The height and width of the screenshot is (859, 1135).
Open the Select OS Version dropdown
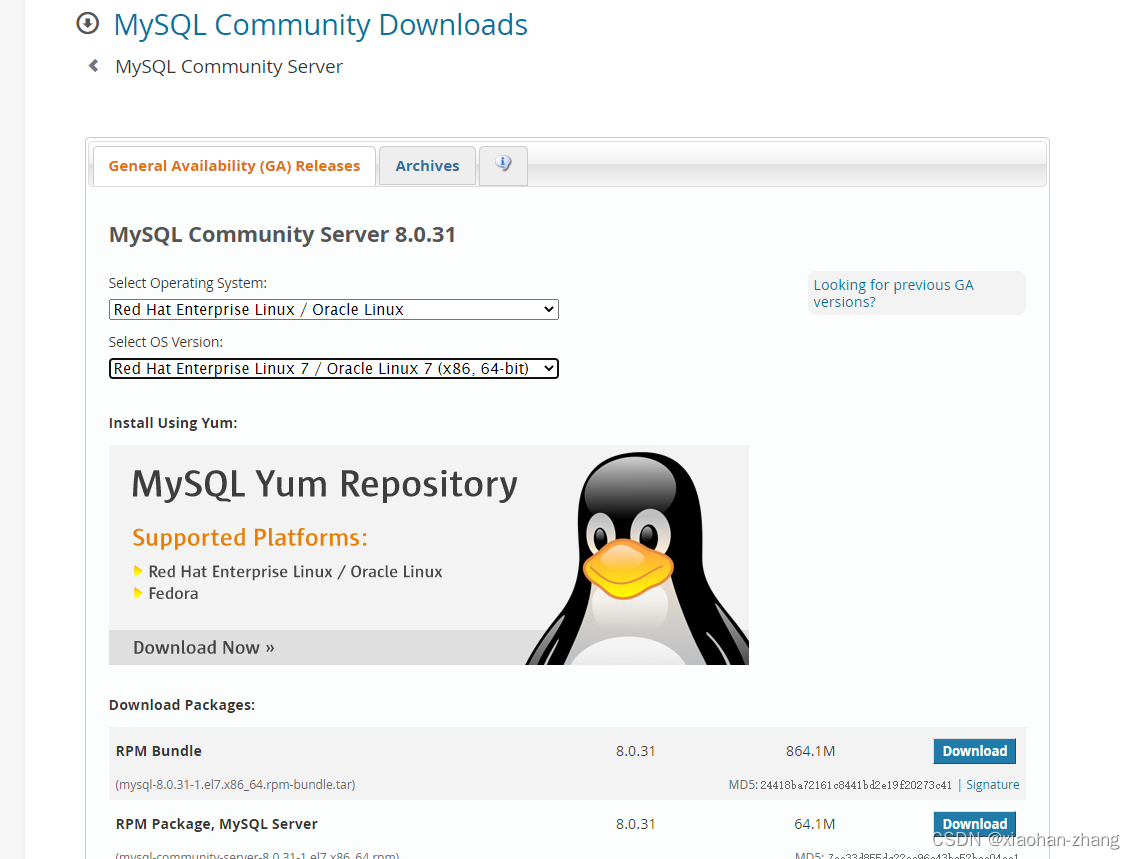pyautogui.click(x=334, y=368)
